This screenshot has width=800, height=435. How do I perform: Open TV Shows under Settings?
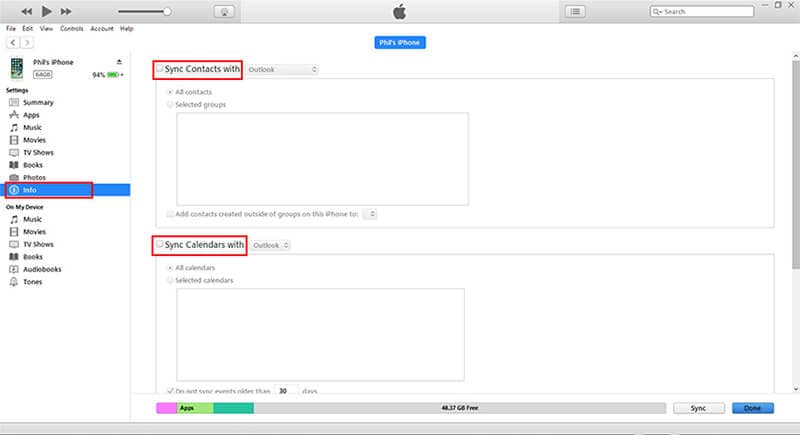point(38,152)
